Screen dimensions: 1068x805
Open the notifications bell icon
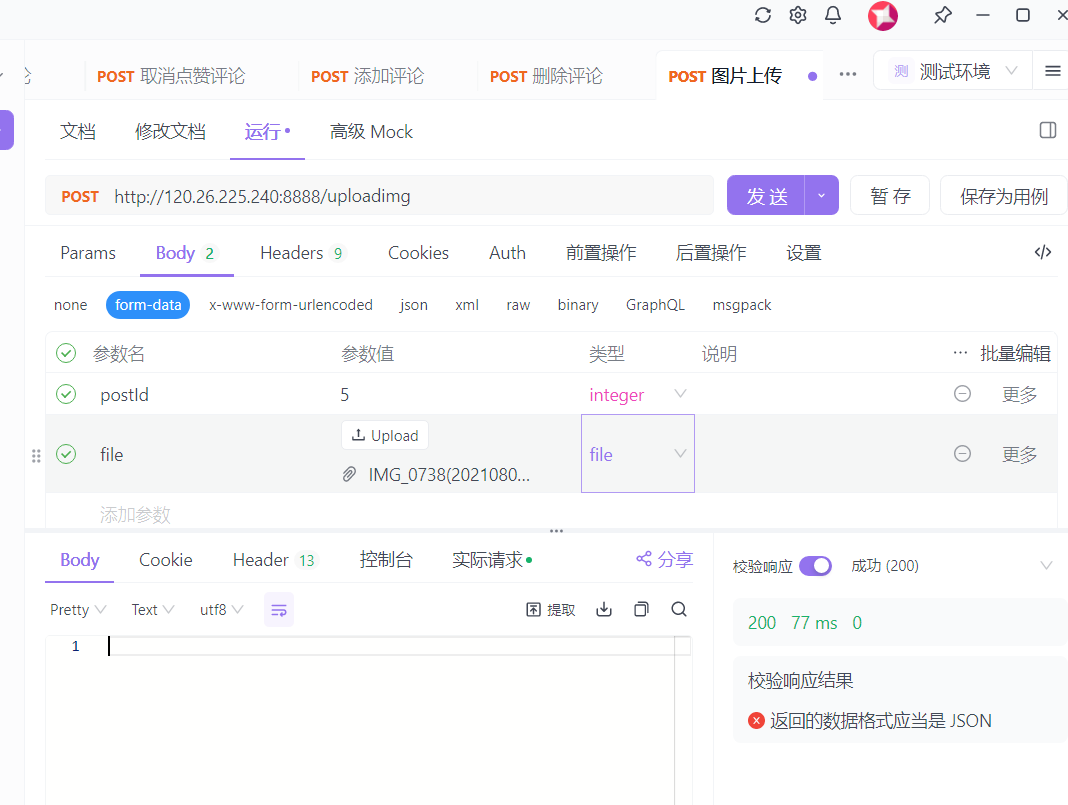pyautogui.click(x=832, y=15)
